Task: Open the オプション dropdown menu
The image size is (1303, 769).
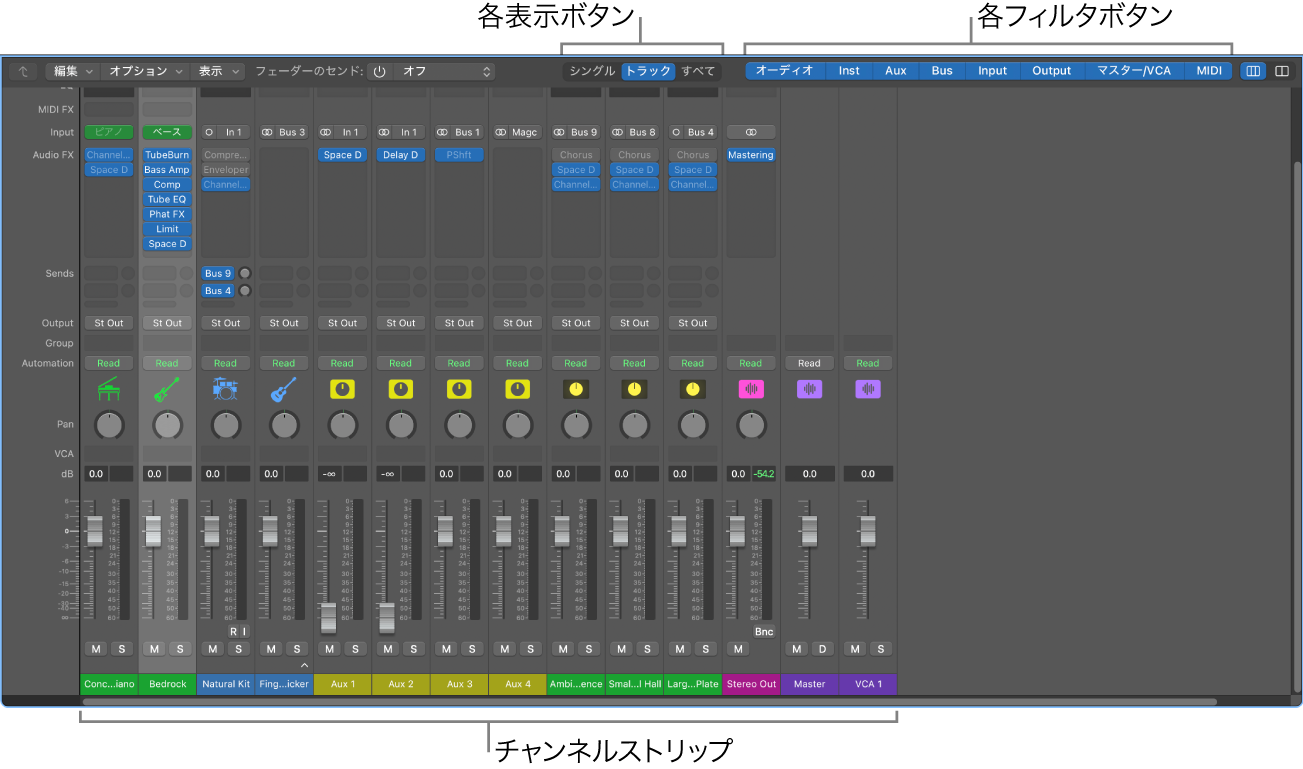Action: tap(146, 71)
